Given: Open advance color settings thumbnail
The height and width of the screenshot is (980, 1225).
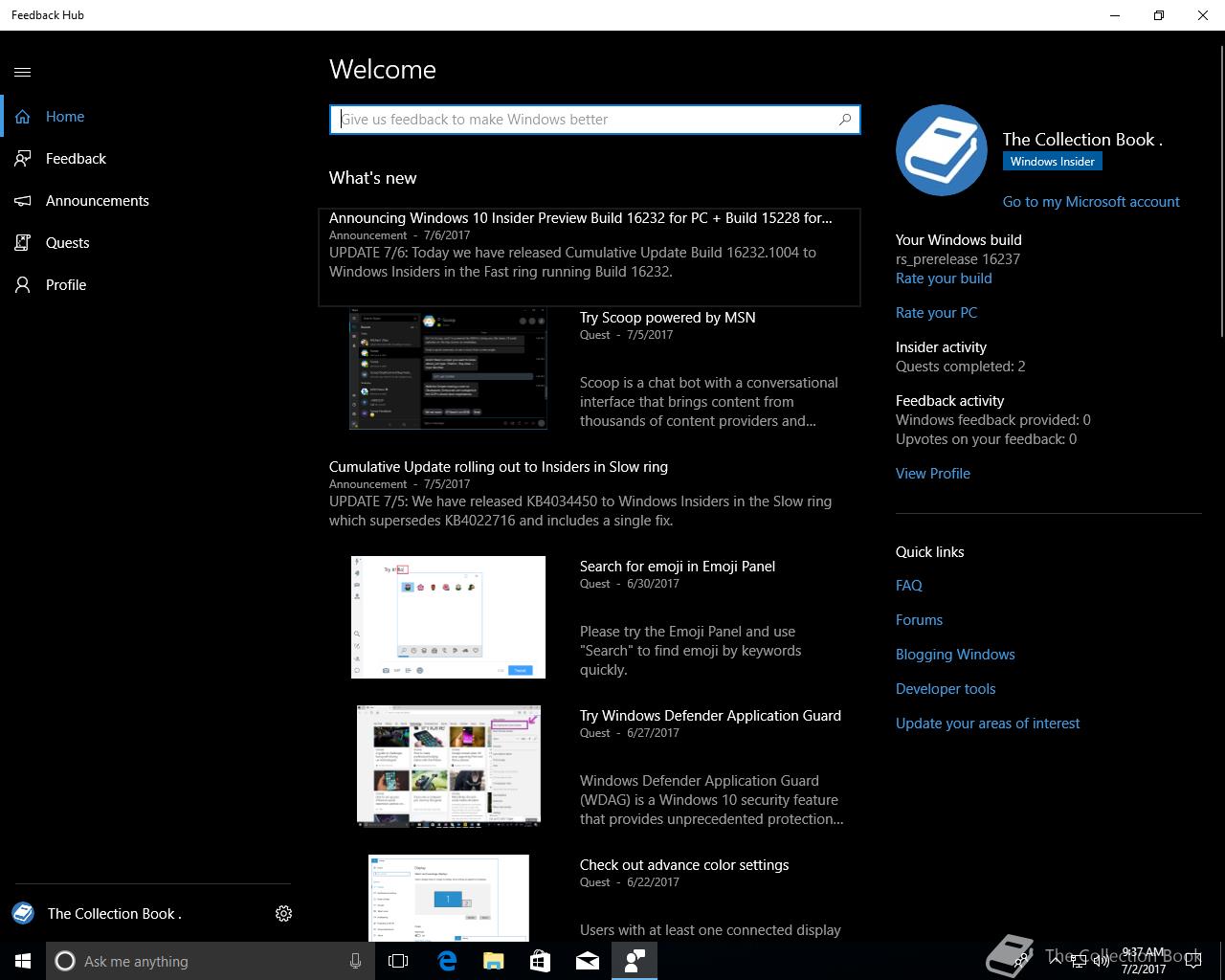Looking at the screenshot, I should [449, 898].
